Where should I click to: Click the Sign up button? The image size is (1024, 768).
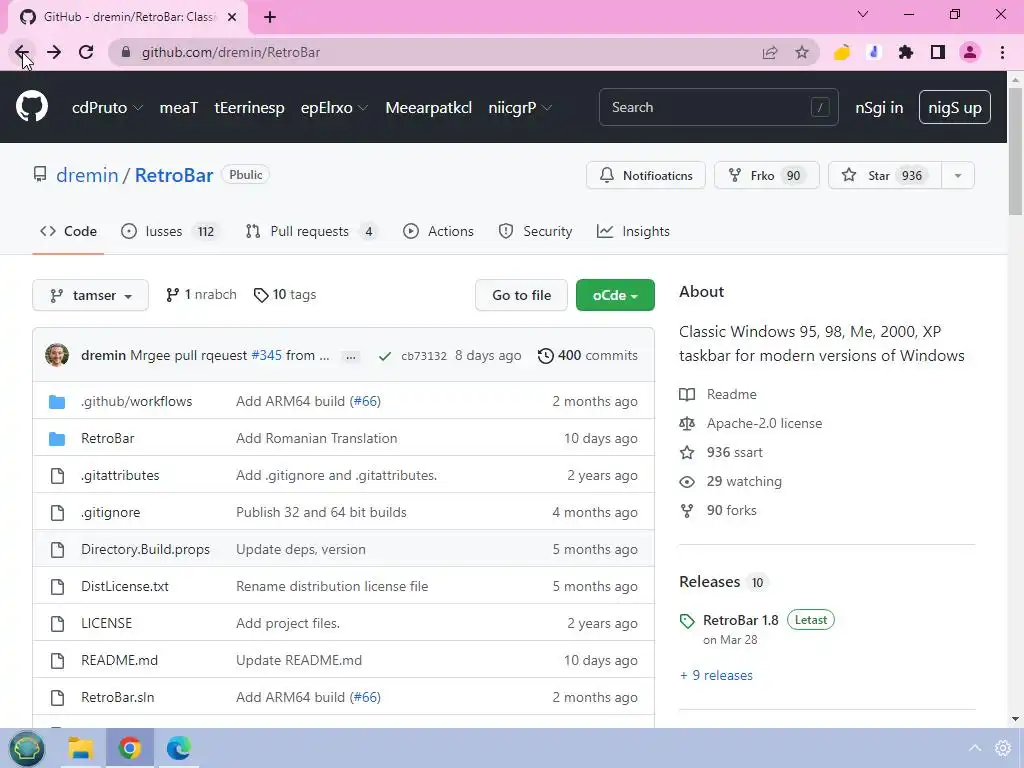[955, 108]
